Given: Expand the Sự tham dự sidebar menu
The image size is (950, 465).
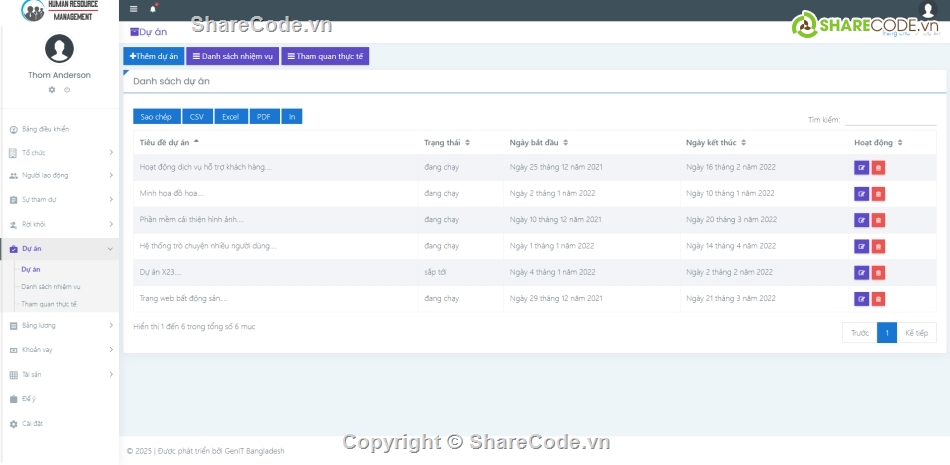Looking at the screenshot, I should (x=59, y=199).
